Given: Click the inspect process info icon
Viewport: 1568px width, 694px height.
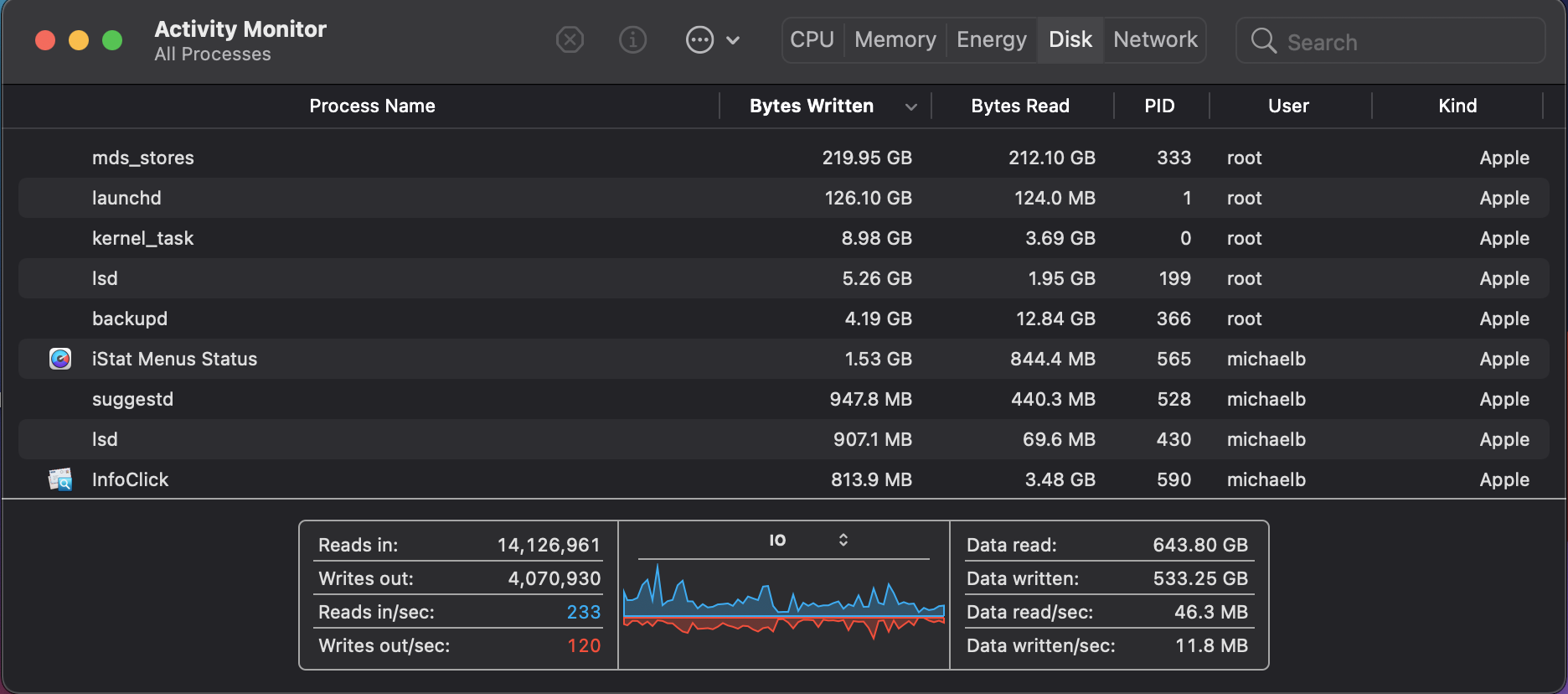Looking at the screenshot, I should coord(632,39).
